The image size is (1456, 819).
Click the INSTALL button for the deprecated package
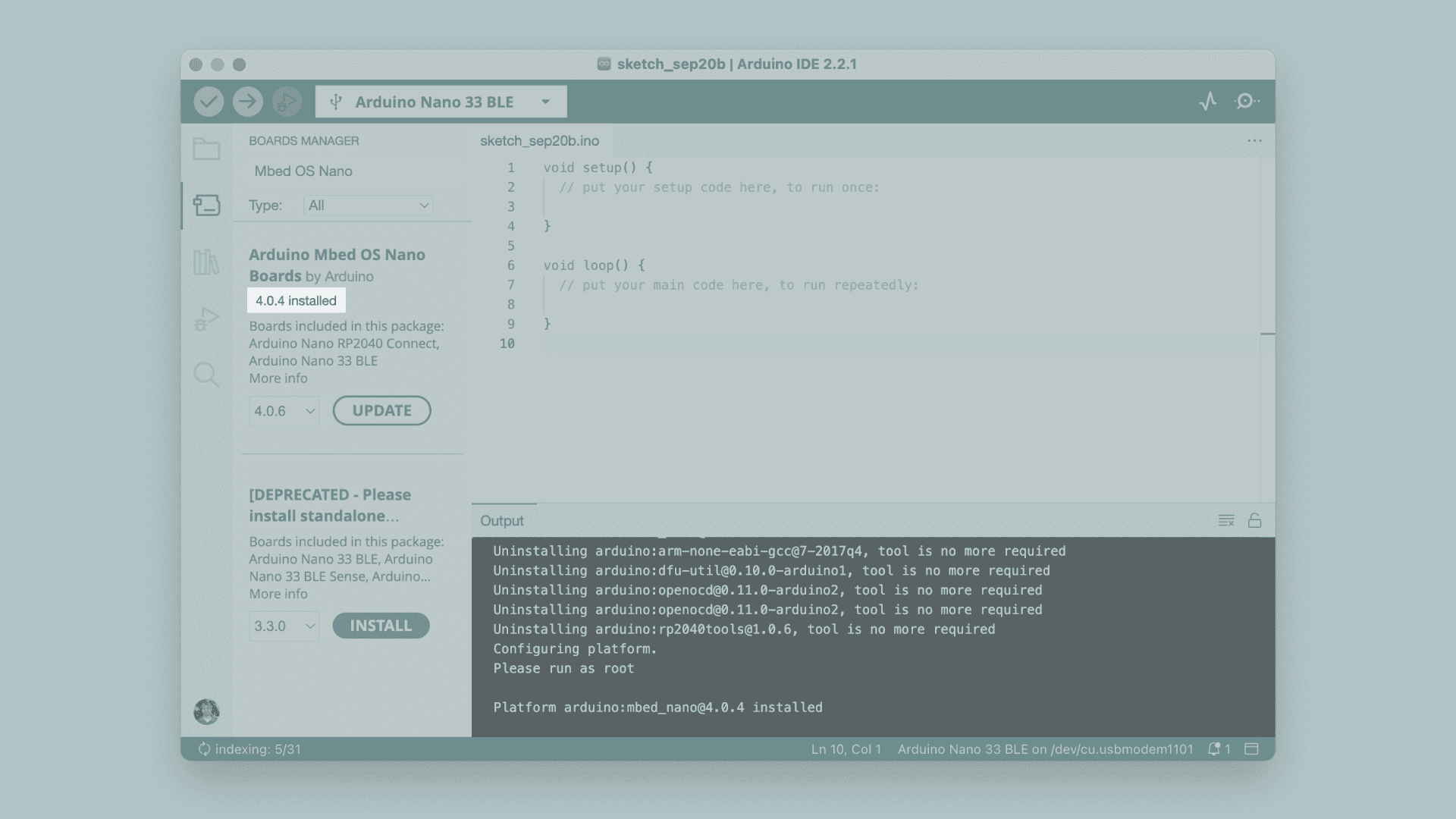(x=381, y=626)
